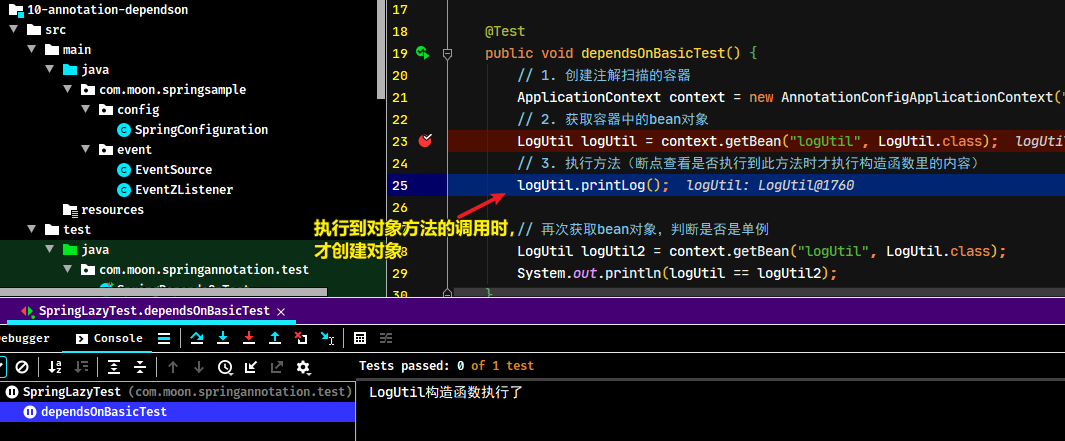Image resolution: width=1065 pixels, height=441 pixels.
Task: Toggle the breakpoint on line 23
Action: click(425, 141)
